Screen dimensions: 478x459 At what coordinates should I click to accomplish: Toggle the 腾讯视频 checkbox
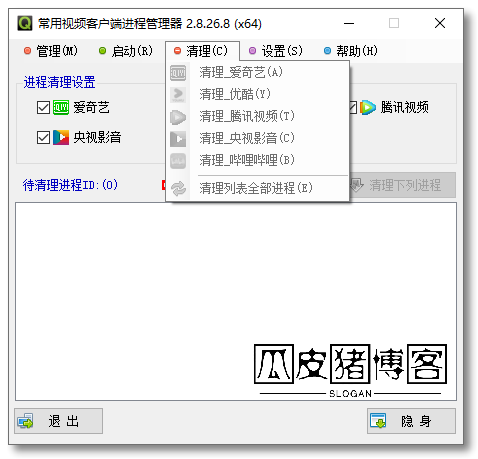pyautogui.click(x=353, y=107)
